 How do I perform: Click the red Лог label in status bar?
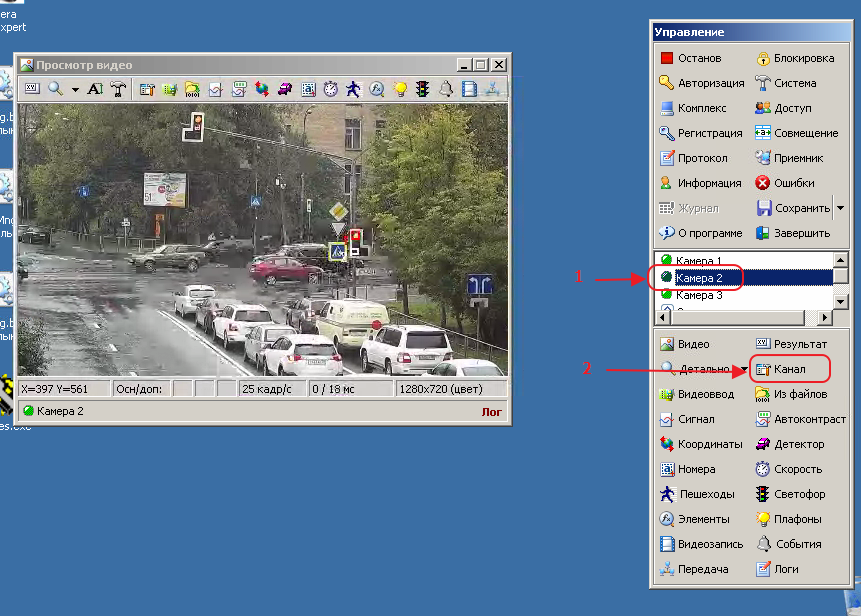[492, 411]
